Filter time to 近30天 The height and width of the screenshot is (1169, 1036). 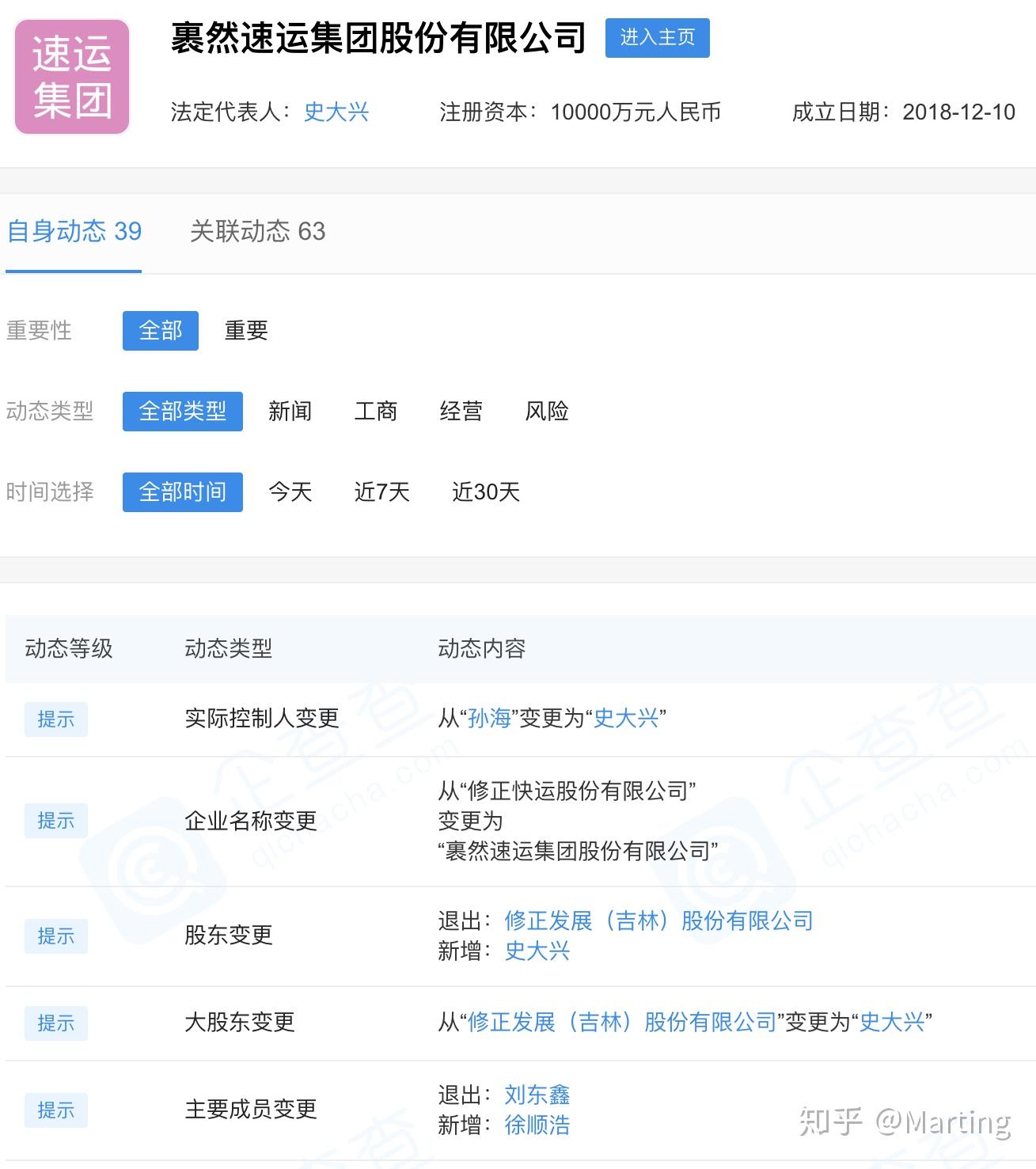point(485,492)
